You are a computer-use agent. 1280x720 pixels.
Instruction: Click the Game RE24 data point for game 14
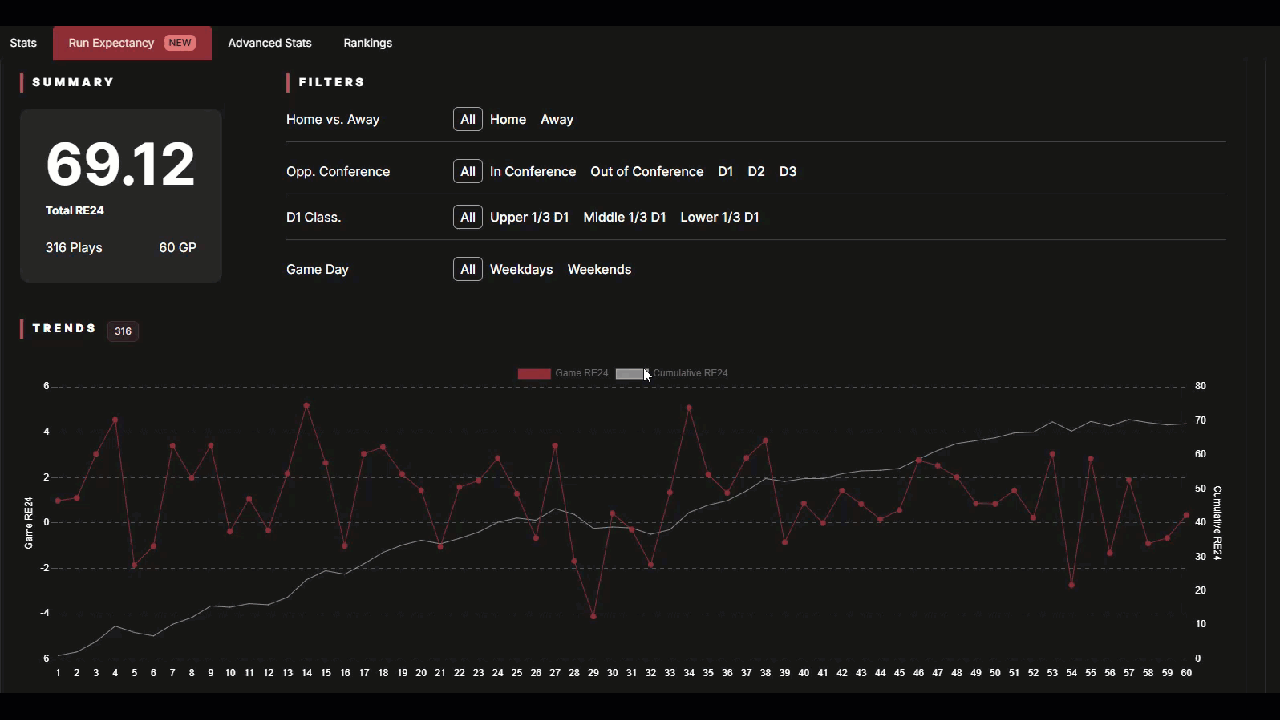306,406
